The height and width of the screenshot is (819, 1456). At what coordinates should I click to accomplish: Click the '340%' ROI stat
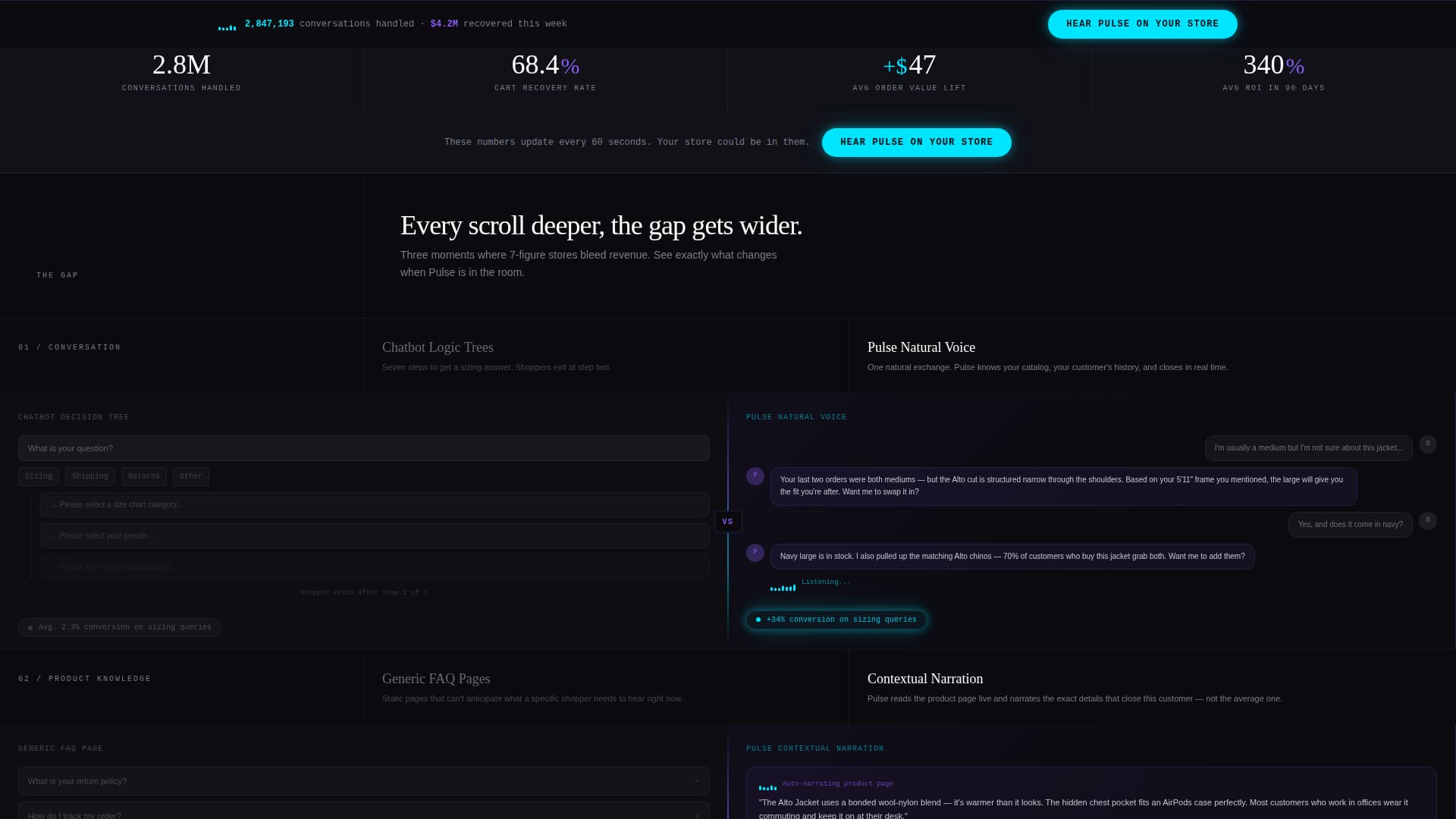[1273, 65]
